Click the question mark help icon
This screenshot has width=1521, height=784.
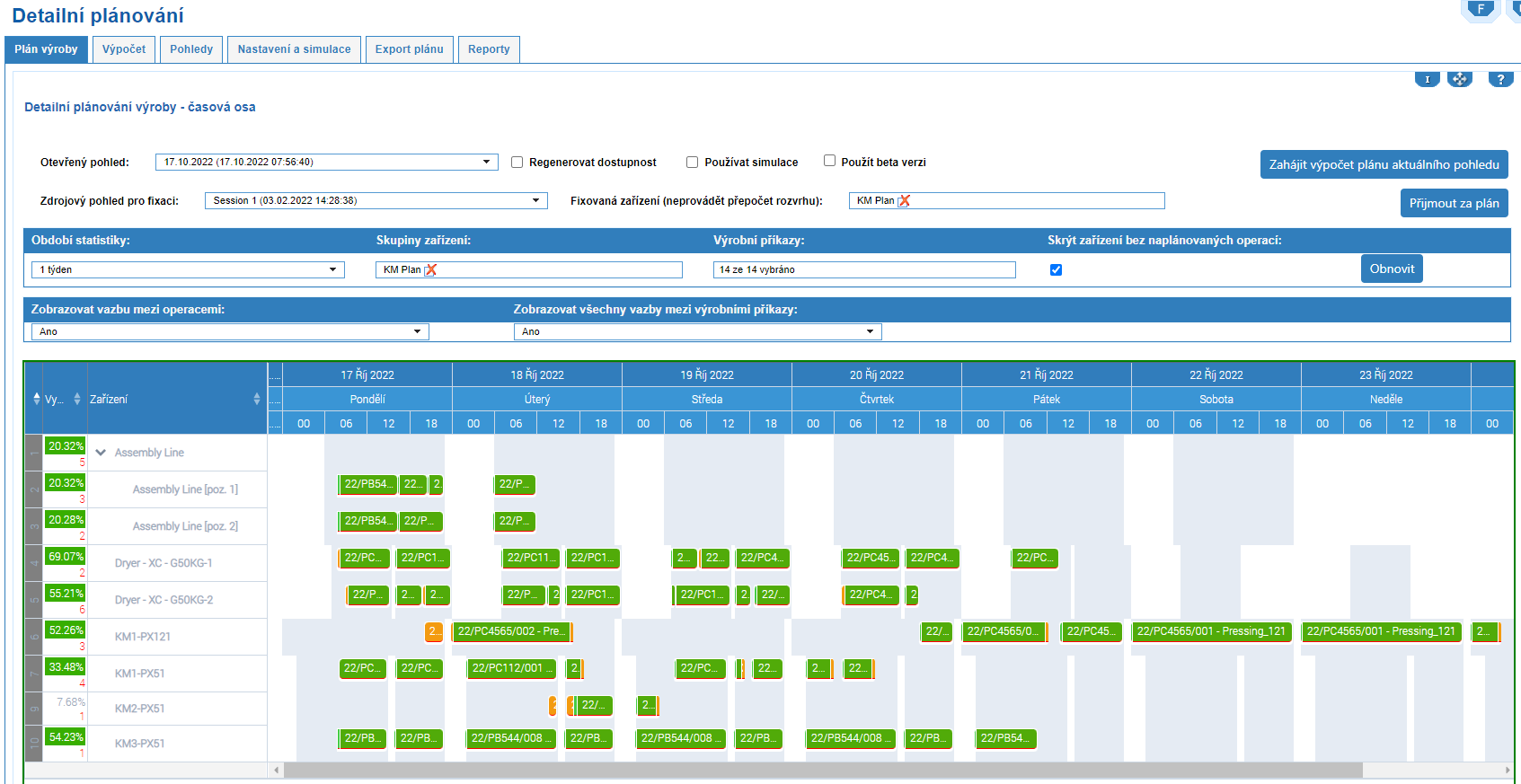click(x=1500, y=79)
